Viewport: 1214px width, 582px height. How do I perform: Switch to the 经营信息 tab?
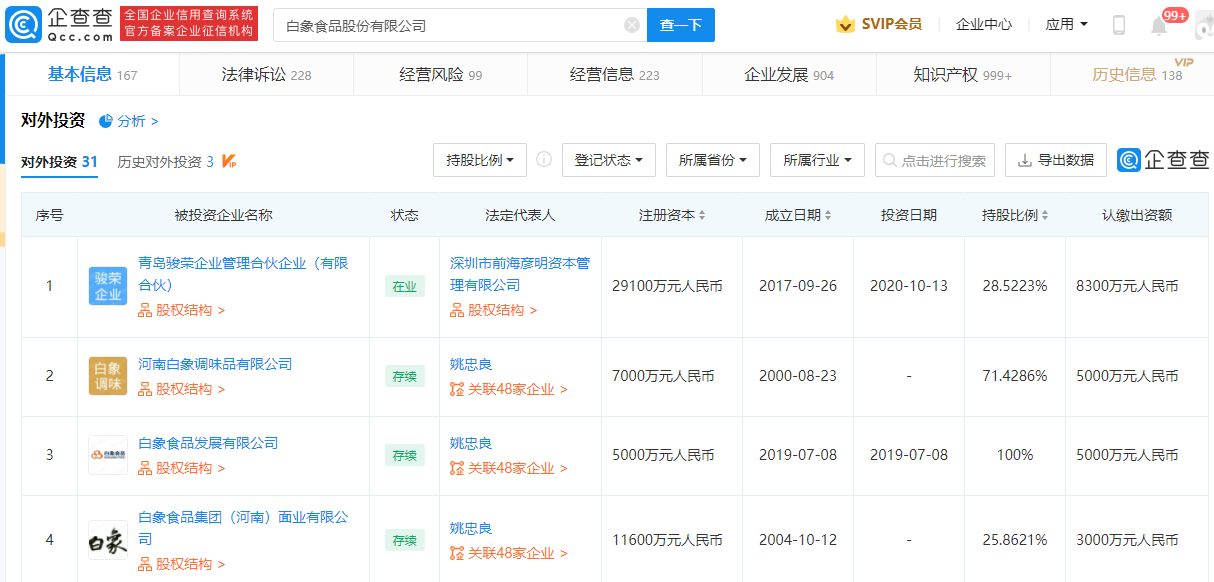pos(614,74)
